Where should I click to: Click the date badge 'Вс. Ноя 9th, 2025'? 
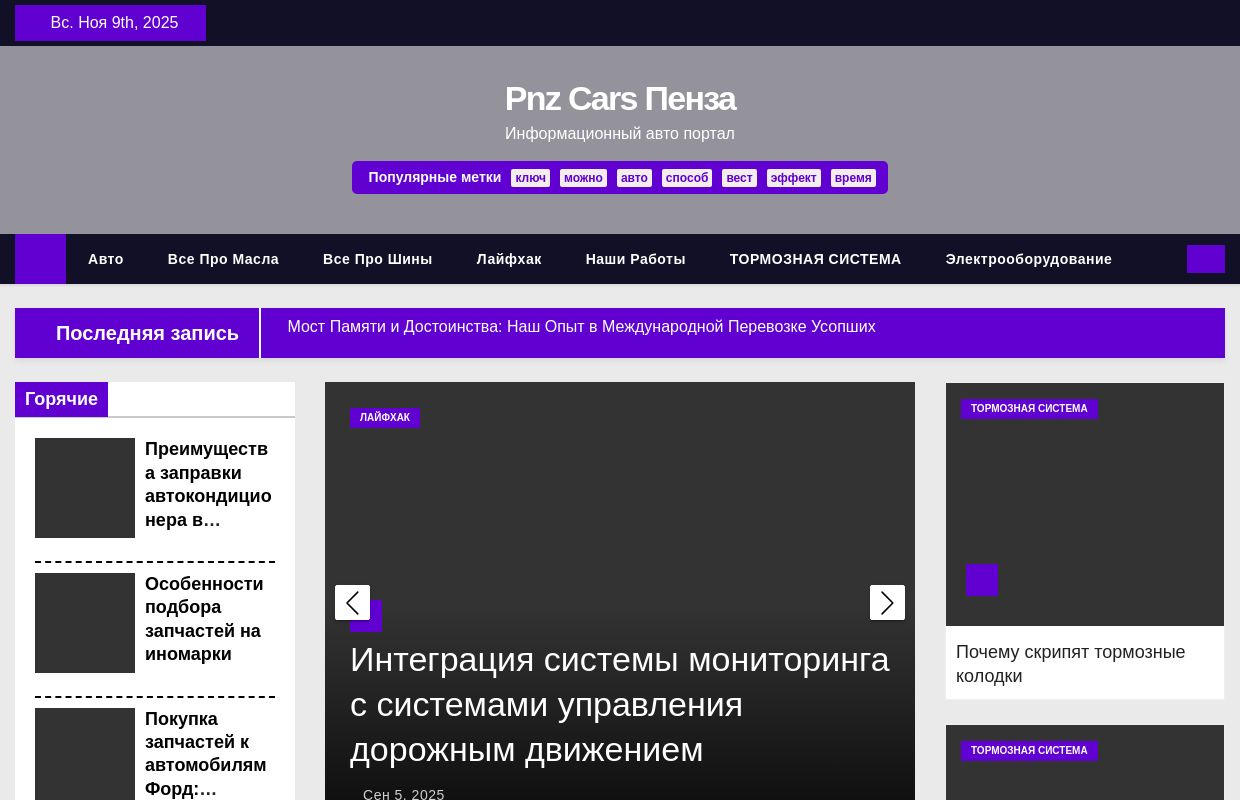coord(114,22)
